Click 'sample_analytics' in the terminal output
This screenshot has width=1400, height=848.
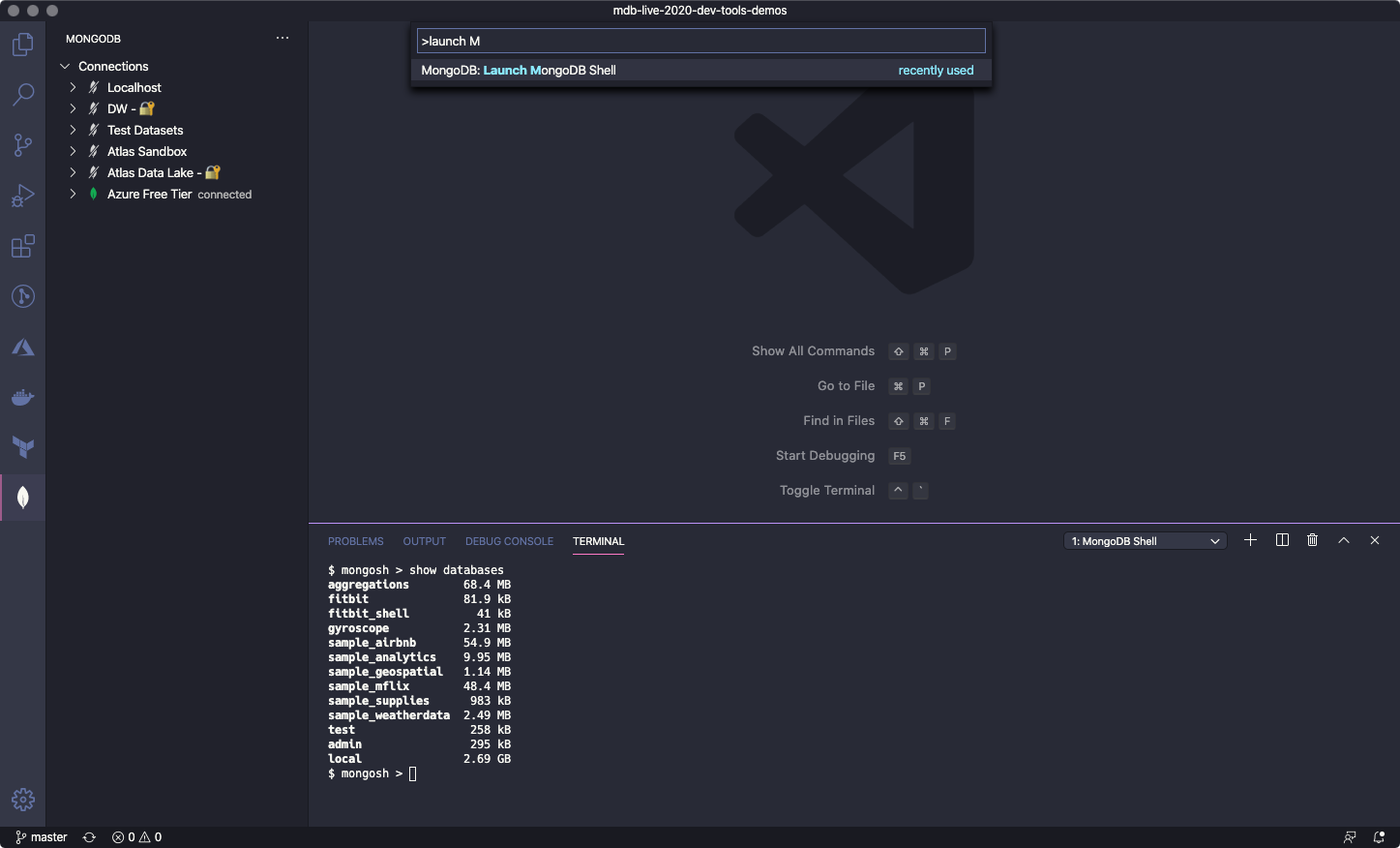coord(382,657)
